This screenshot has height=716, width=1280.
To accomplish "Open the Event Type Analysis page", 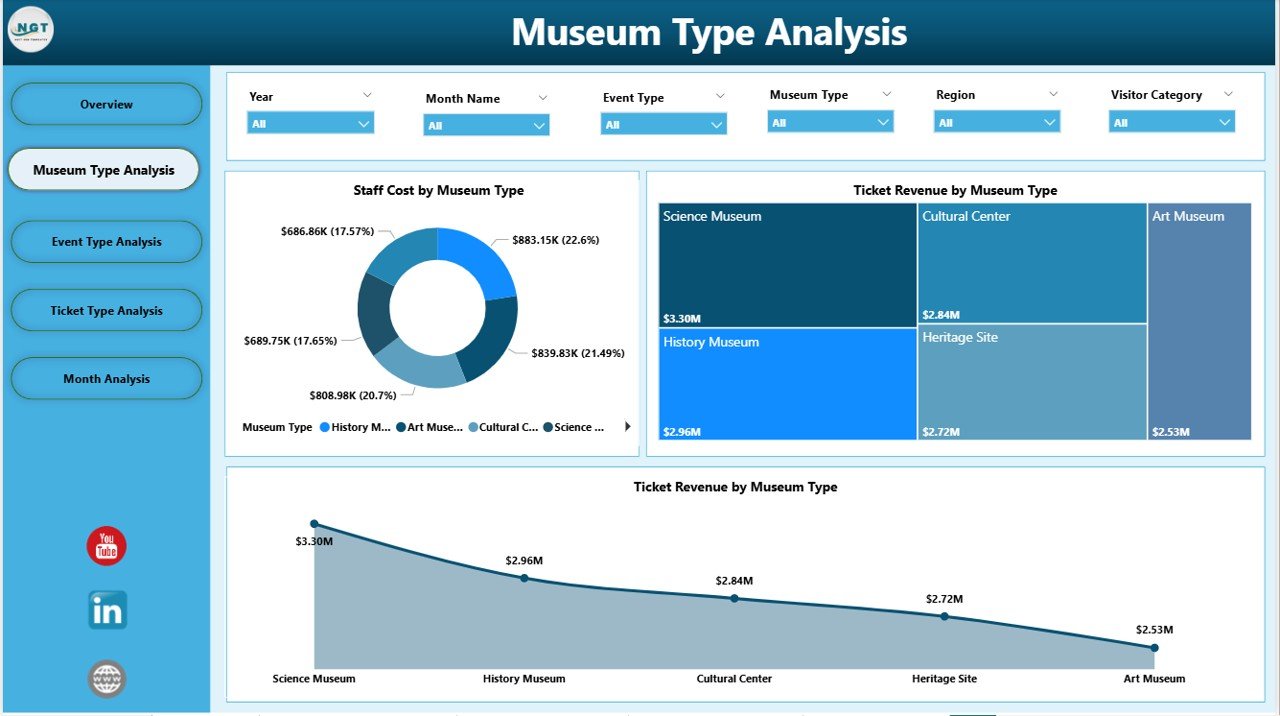I will pos(106,241).
